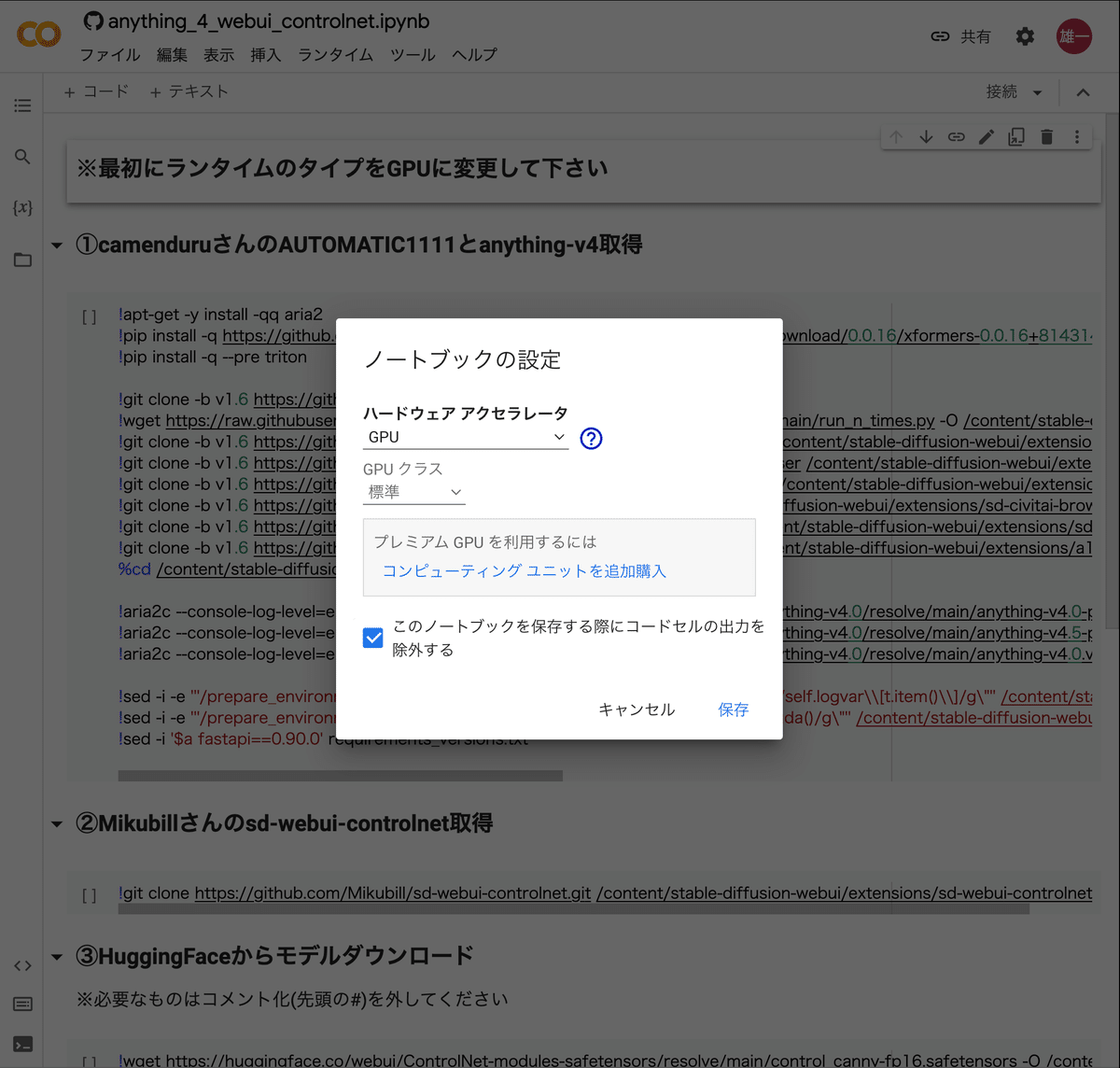Open the 接続 dropdown arrow

[1037, 92]
